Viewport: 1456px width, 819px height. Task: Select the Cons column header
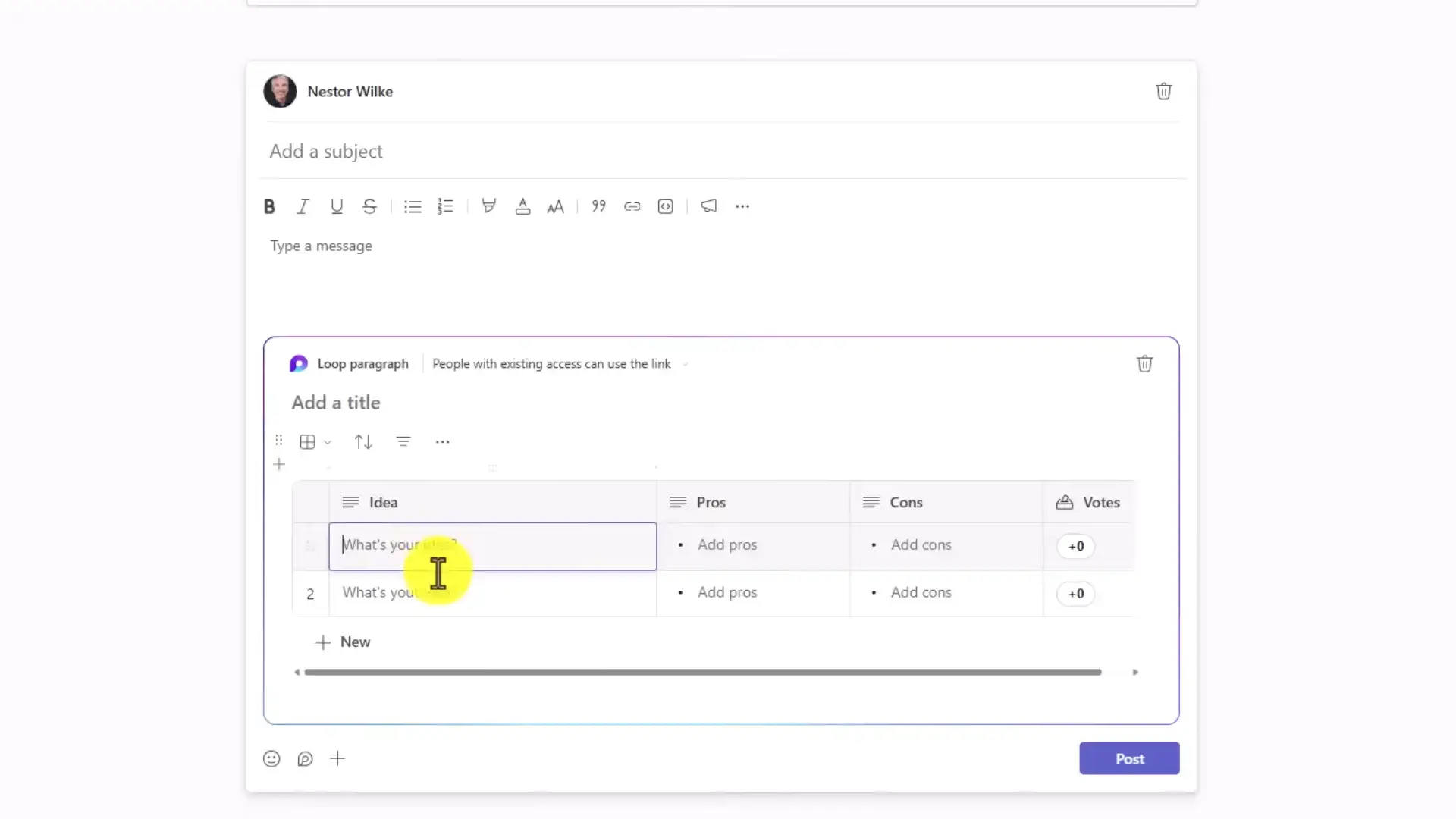tap(946, 503)
